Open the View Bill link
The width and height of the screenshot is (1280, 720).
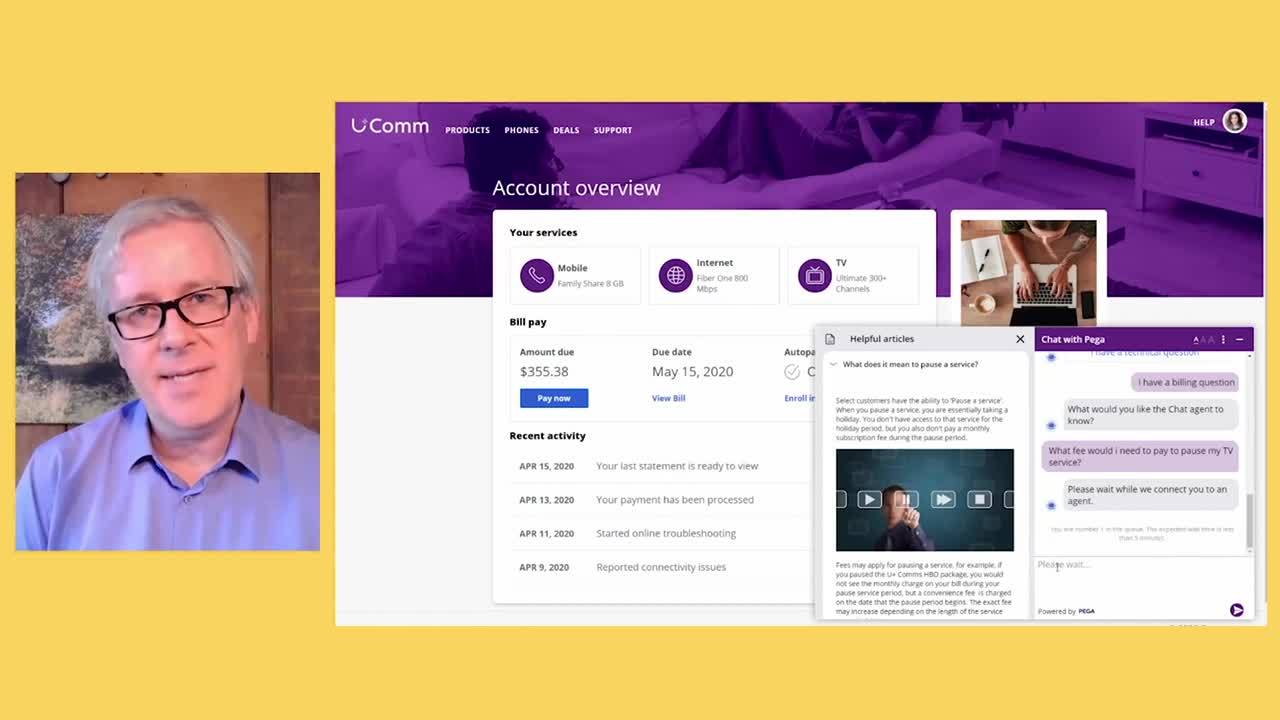(x=668, y=398)
